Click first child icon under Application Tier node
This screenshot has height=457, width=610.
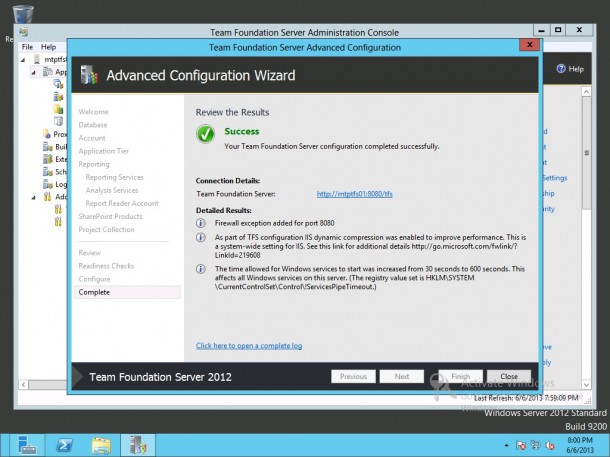[x=58, y=84]
